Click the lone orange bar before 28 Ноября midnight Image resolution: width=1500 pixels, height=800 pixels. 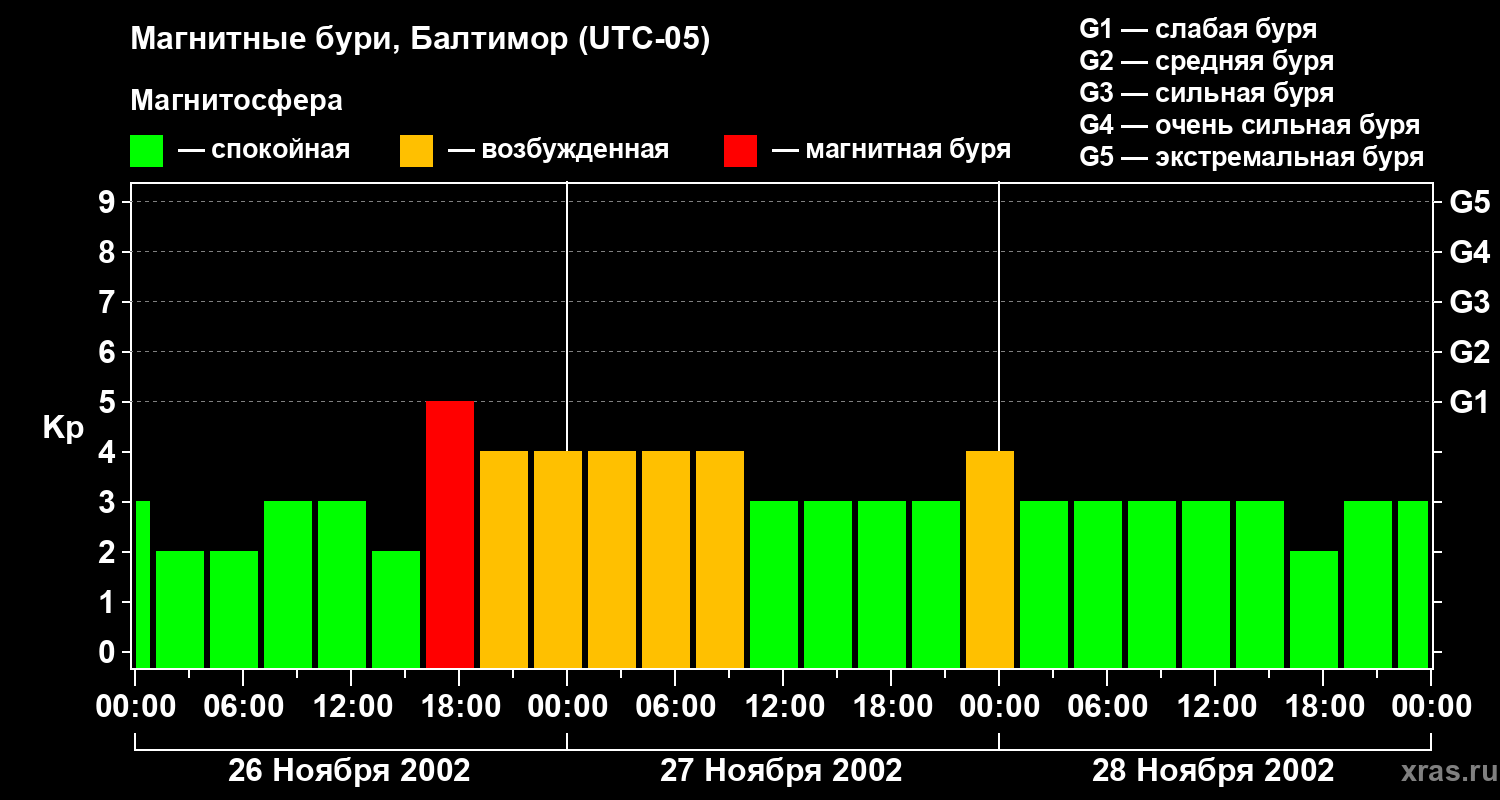click(990, 559)
